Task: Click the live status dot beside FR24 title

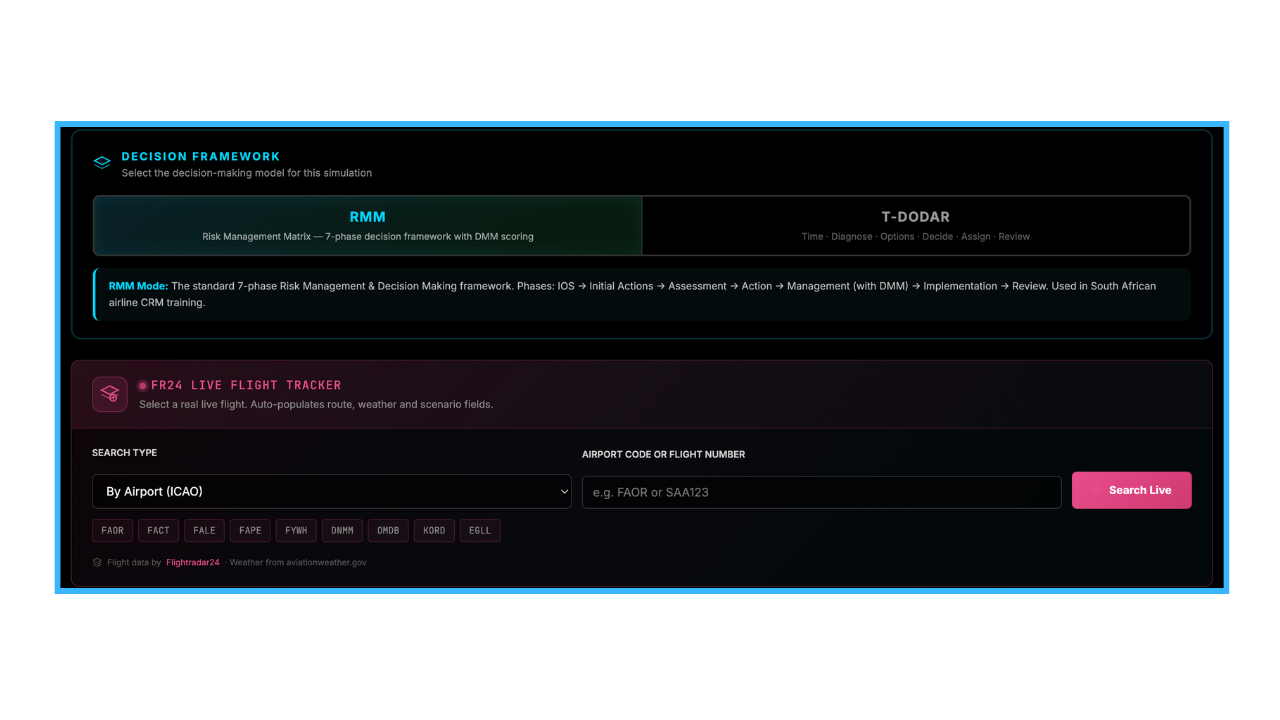Action: [141, 384]
